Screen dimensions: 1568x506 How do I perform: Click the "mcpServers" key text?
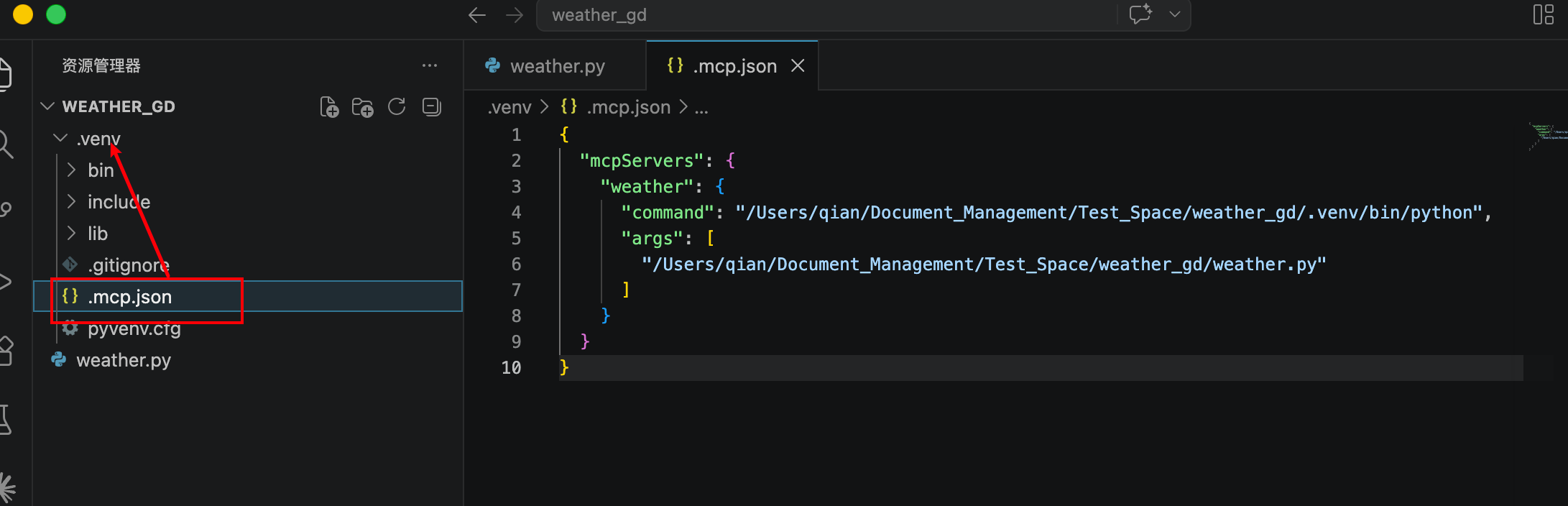tap(642, 160)
